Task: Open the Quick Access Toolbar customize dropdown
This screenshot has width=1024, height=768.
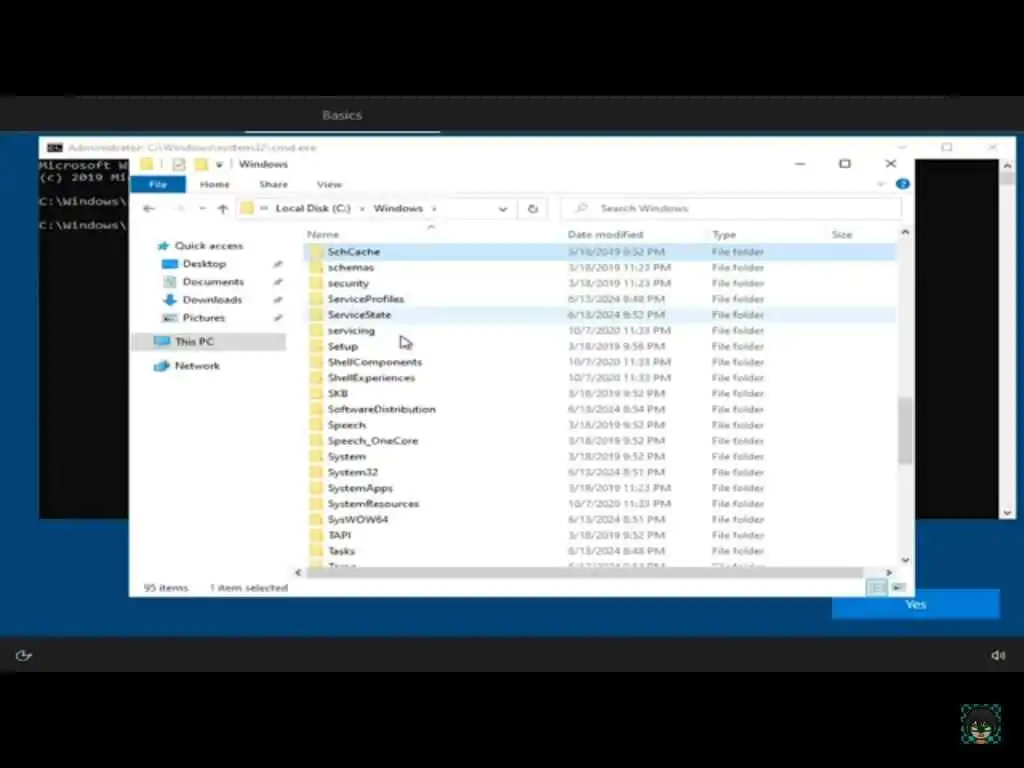Action: (219, 165)
